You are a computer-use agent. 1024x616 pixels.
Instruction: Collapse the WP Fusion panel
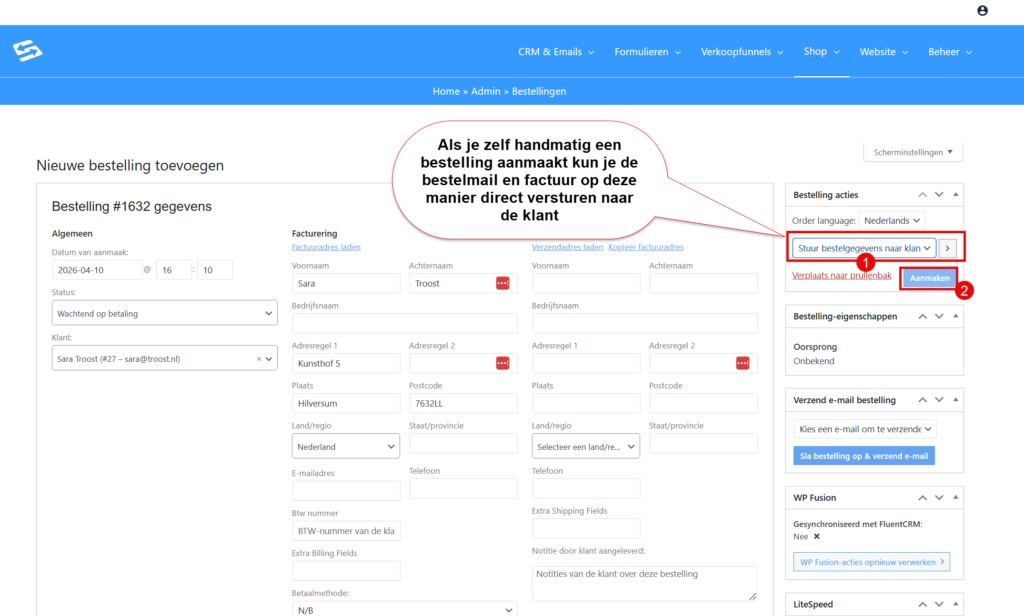[954, 497]
